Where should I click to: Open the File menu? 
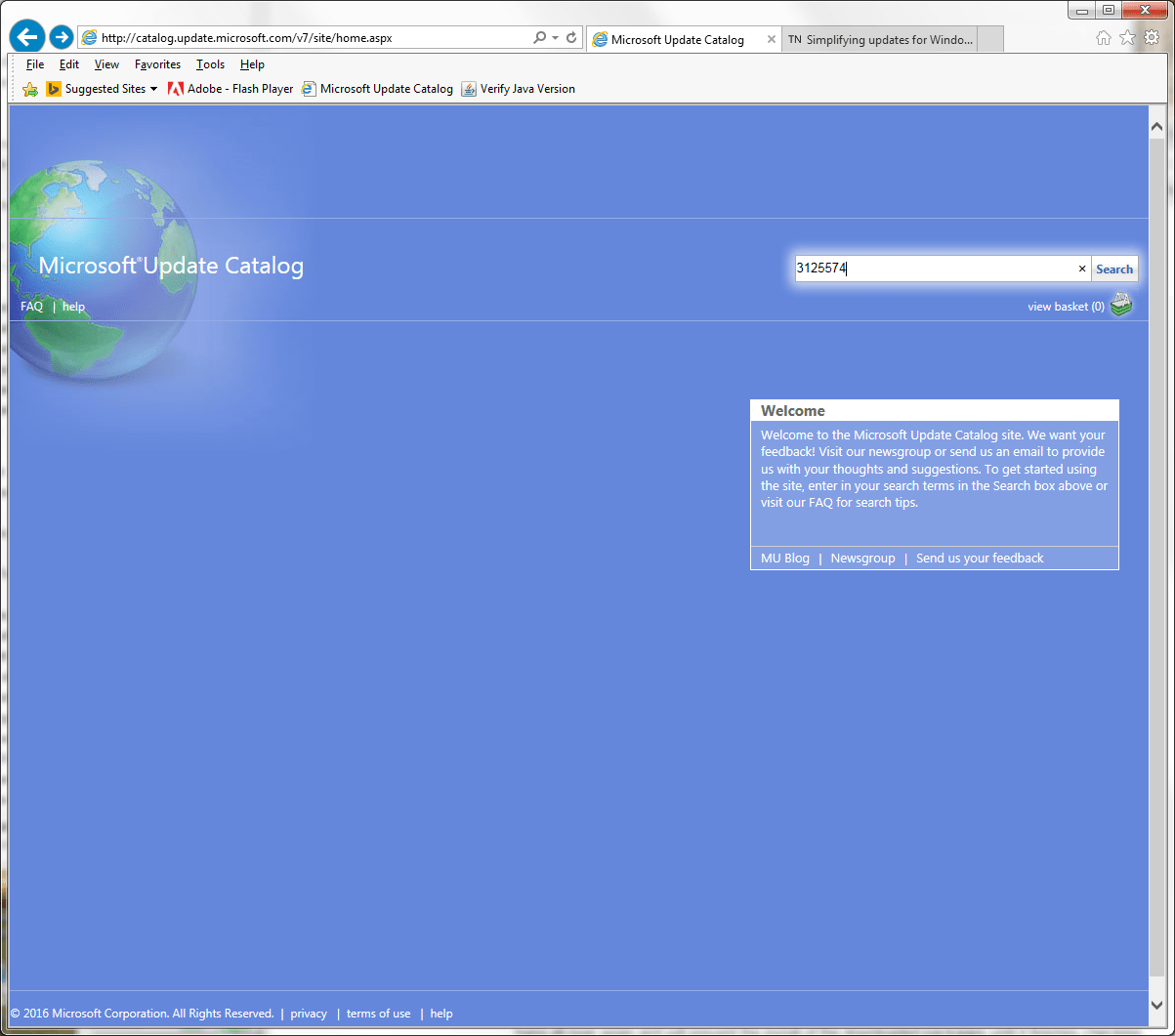(x=35, y=64)
